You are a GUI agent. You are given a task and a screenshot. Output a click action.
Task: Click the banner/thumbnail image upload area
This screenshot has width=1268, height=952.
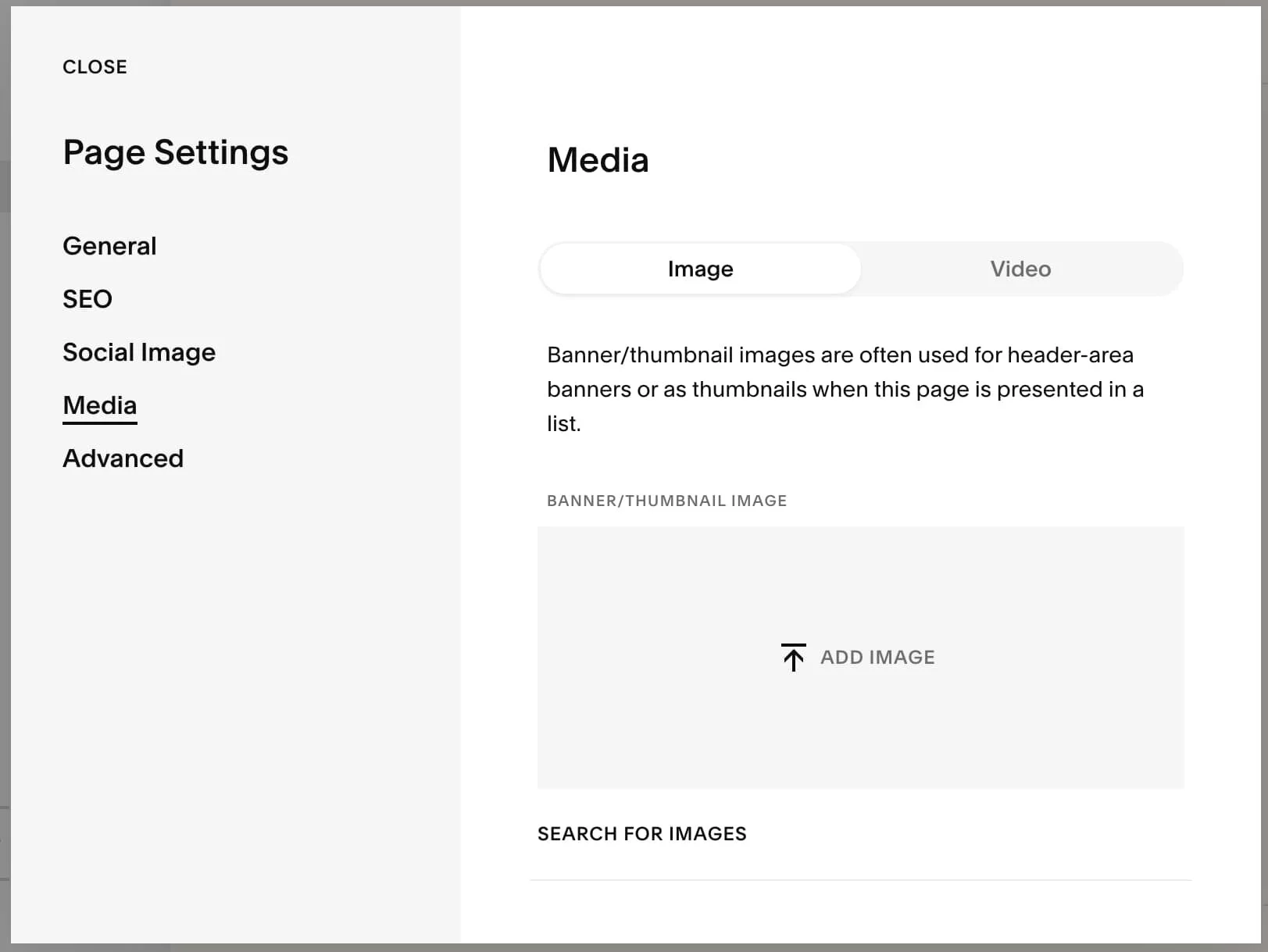[x=861, y=657]
